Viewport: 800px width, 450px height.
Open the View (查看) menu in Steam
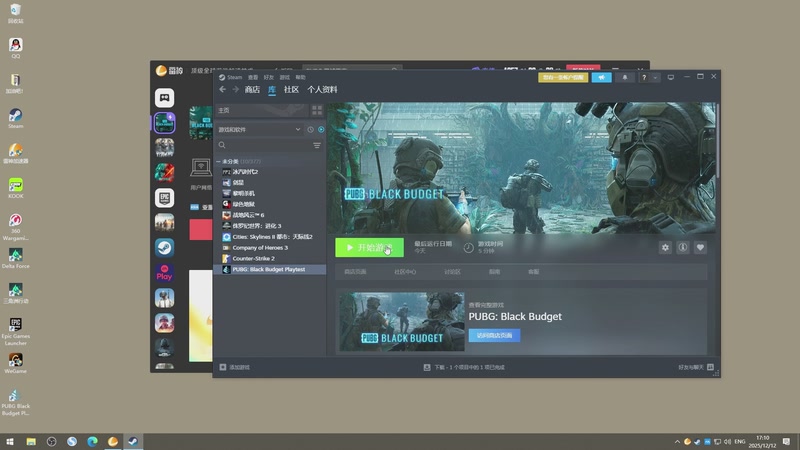(x=253, y=78)
